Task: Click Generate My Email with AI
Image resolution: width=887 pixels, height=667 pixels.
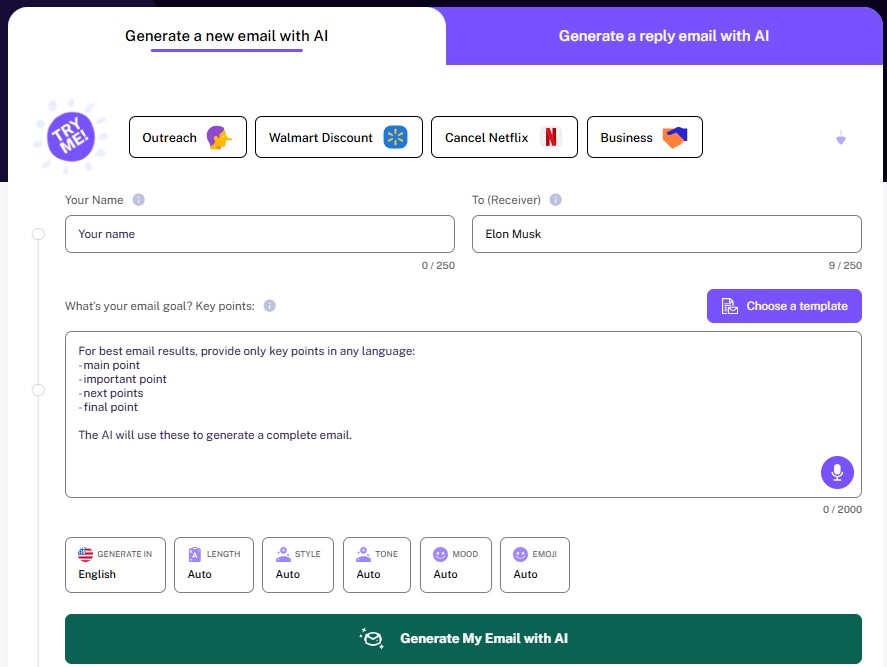Action: click(x=463, y=639)
